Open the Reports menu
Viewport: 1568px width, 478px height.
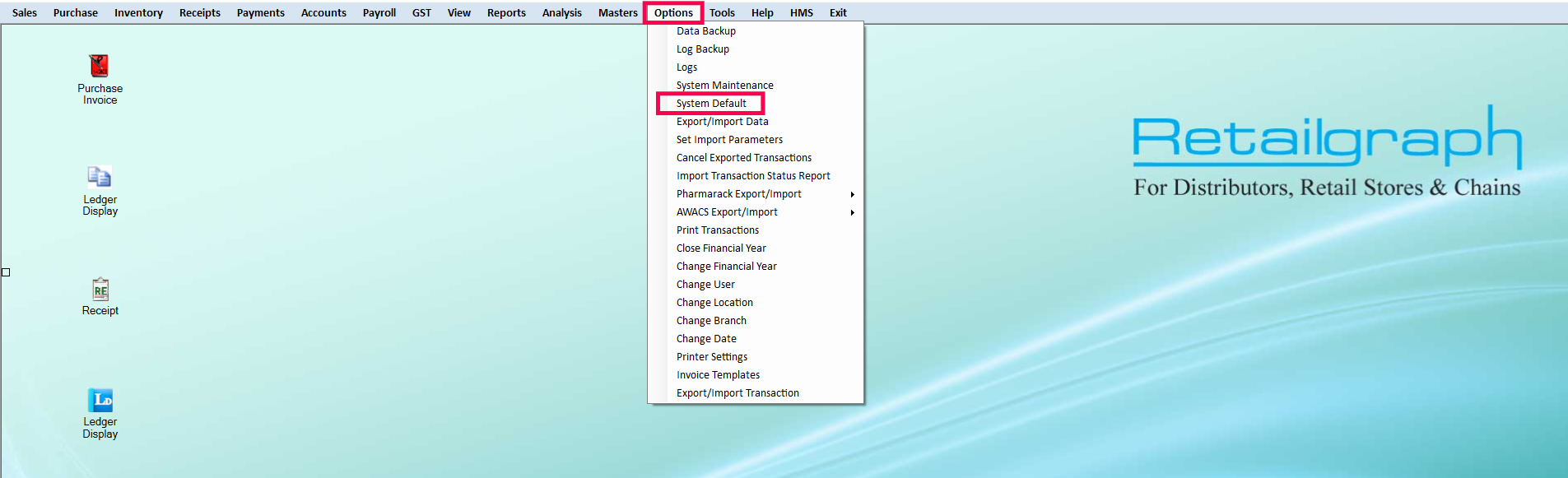pos(506,12)
